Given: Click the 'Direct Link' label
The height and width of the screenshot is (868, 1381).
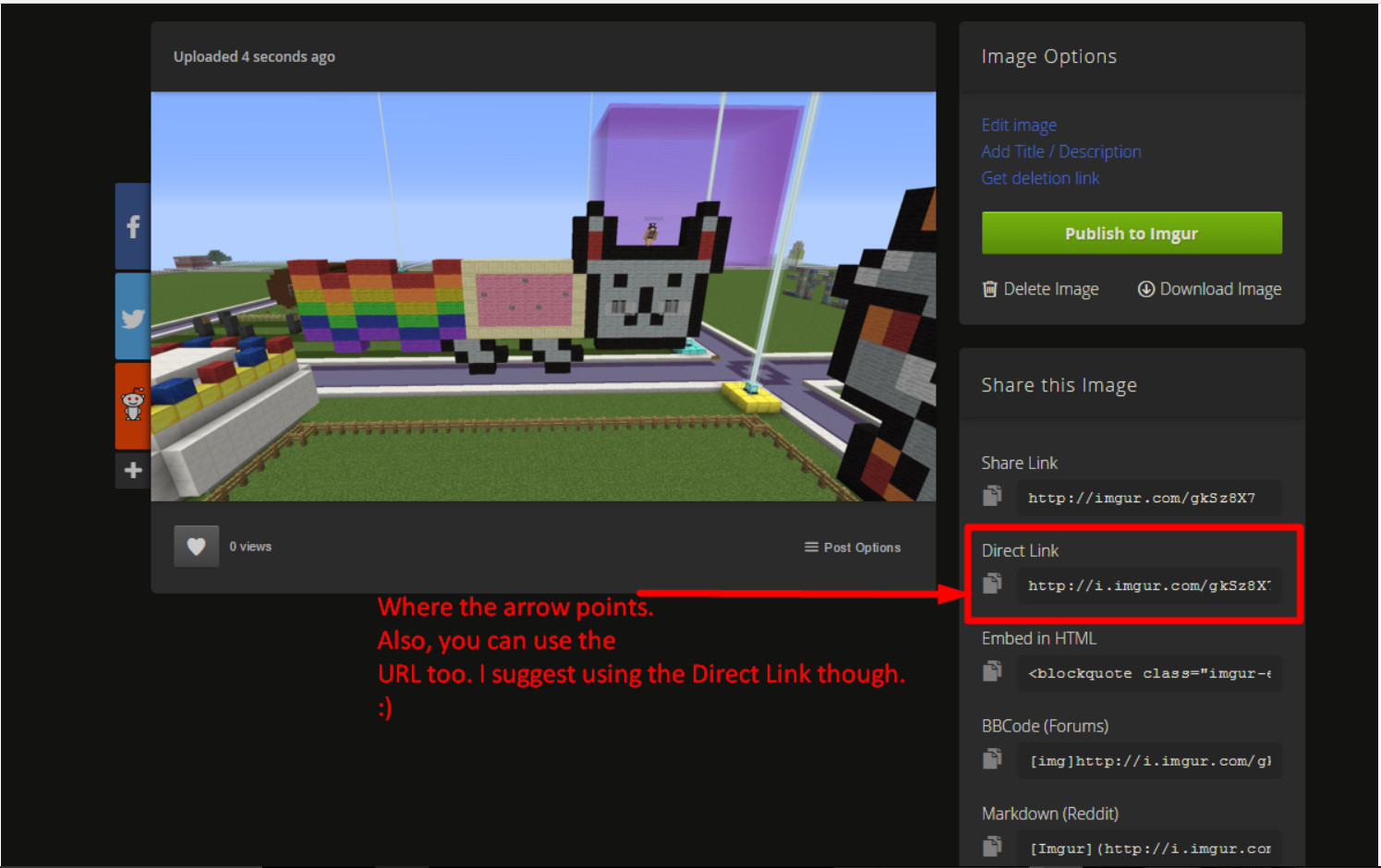Looking at the screenshot, I should click(1020, 550).
